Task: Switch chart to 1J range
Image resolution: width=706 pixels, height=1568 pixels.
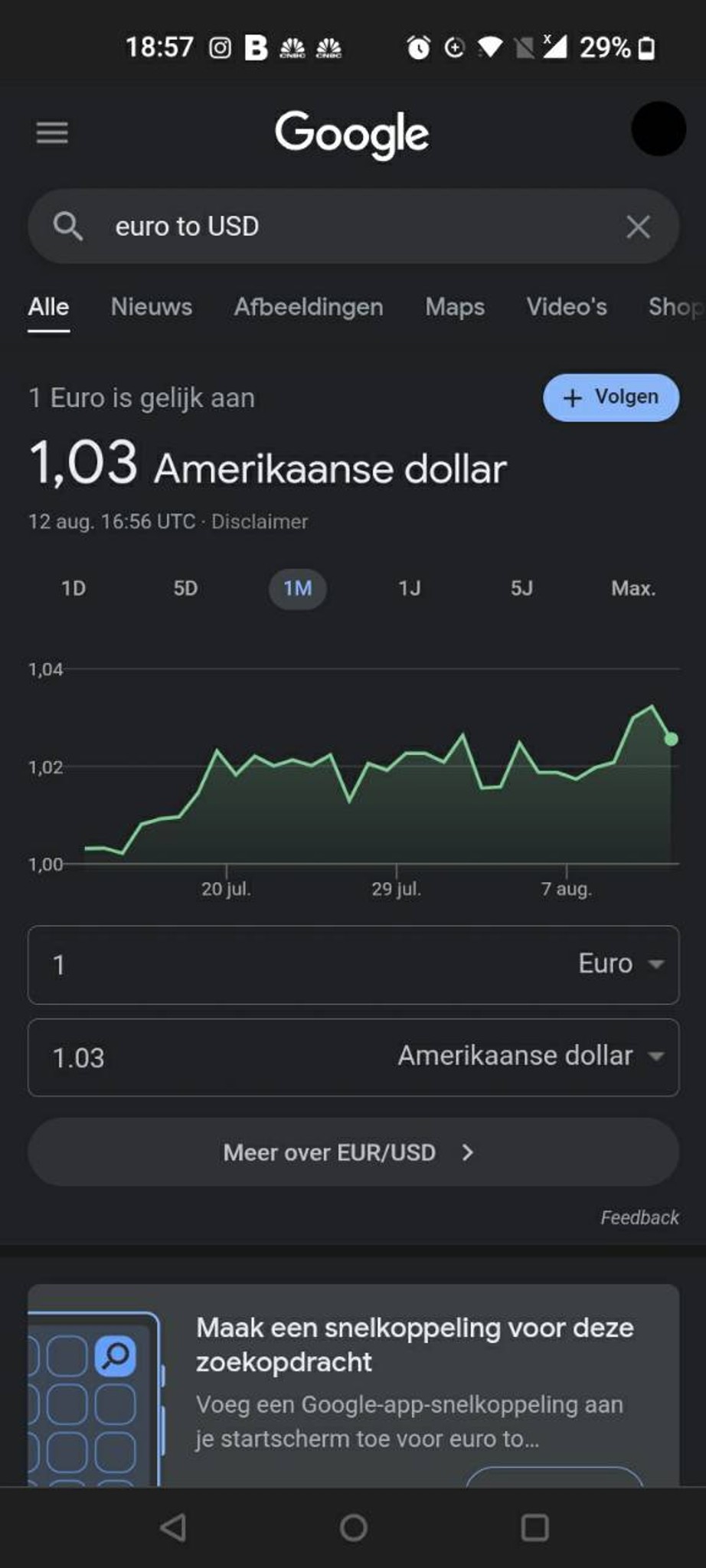Action: pyautogui.click(x=410, y=588)
